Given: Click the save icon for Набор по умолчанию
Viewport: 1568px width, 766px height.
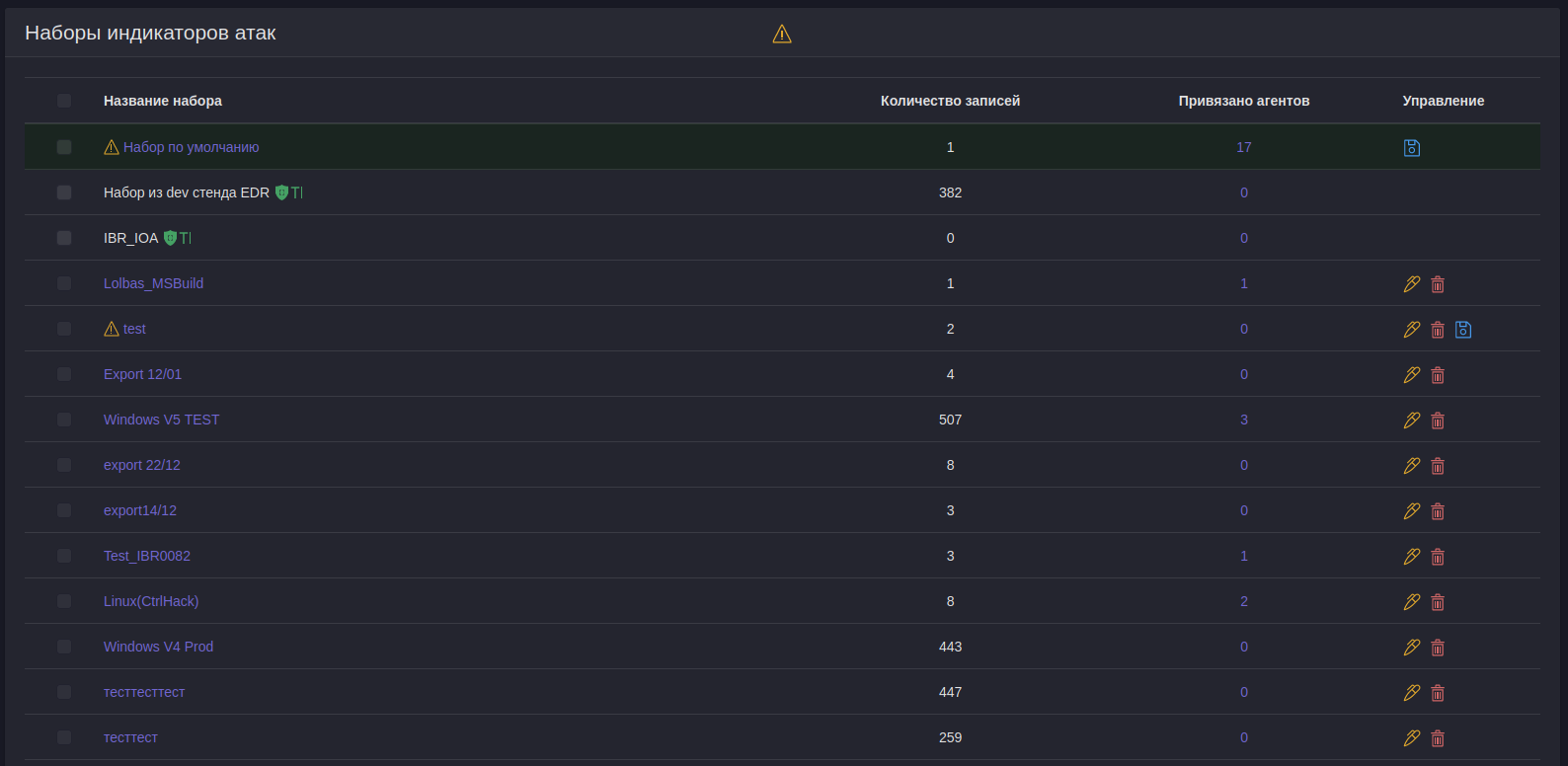Looking at the screenshot, I should click(1412, 148).
